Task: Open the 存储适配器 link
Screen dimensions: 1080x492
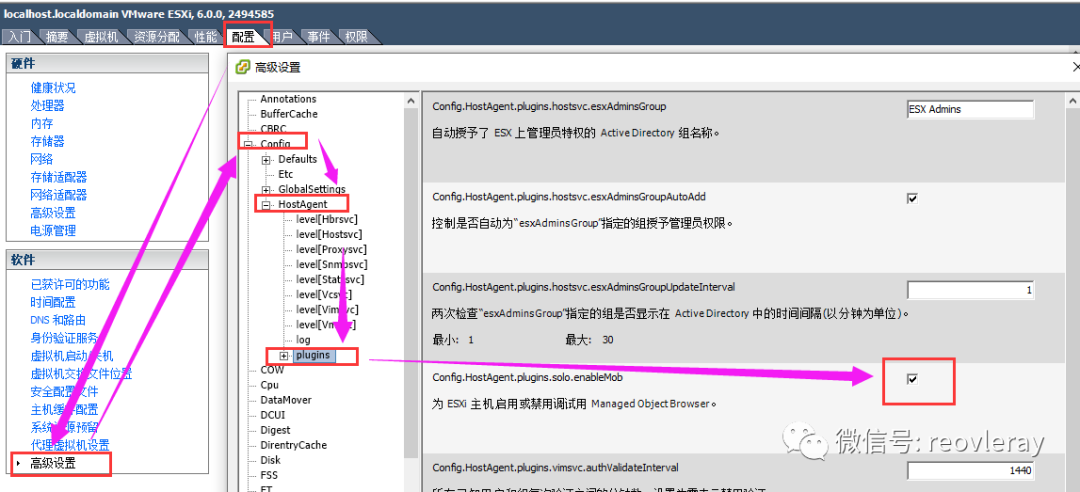Action: pyautogui.click(x=59, y=177)
